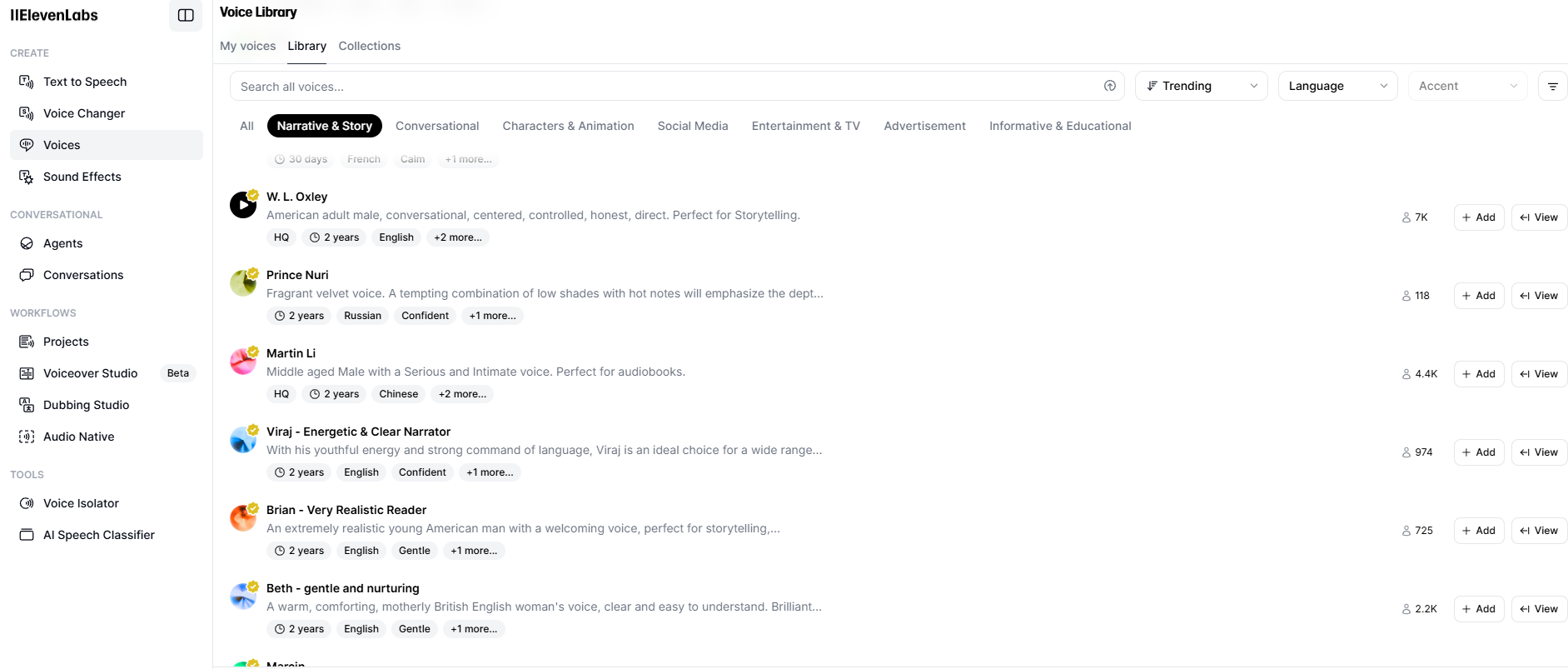The height and width of the screenshot is (669, 1568).
Task: Collapse the sidebar using the panel icon
Action: point(186,15)
